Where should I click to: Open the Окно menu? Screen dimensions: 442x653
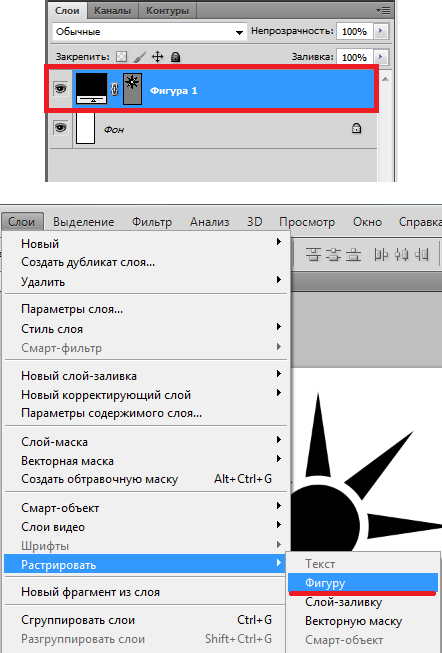coord(367,222)
